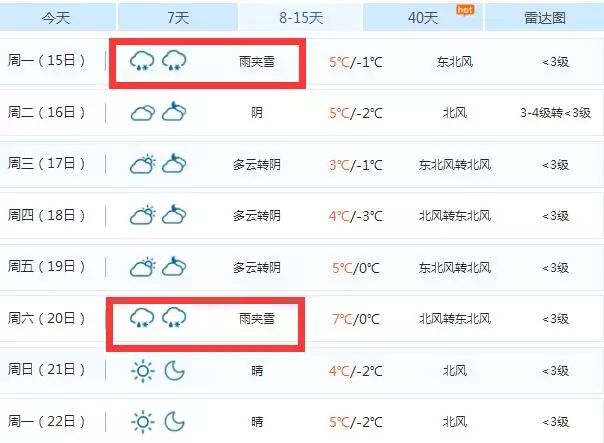
Task: Click the cloudy night icon for 周四（18日）
Action: pos(175,216)
